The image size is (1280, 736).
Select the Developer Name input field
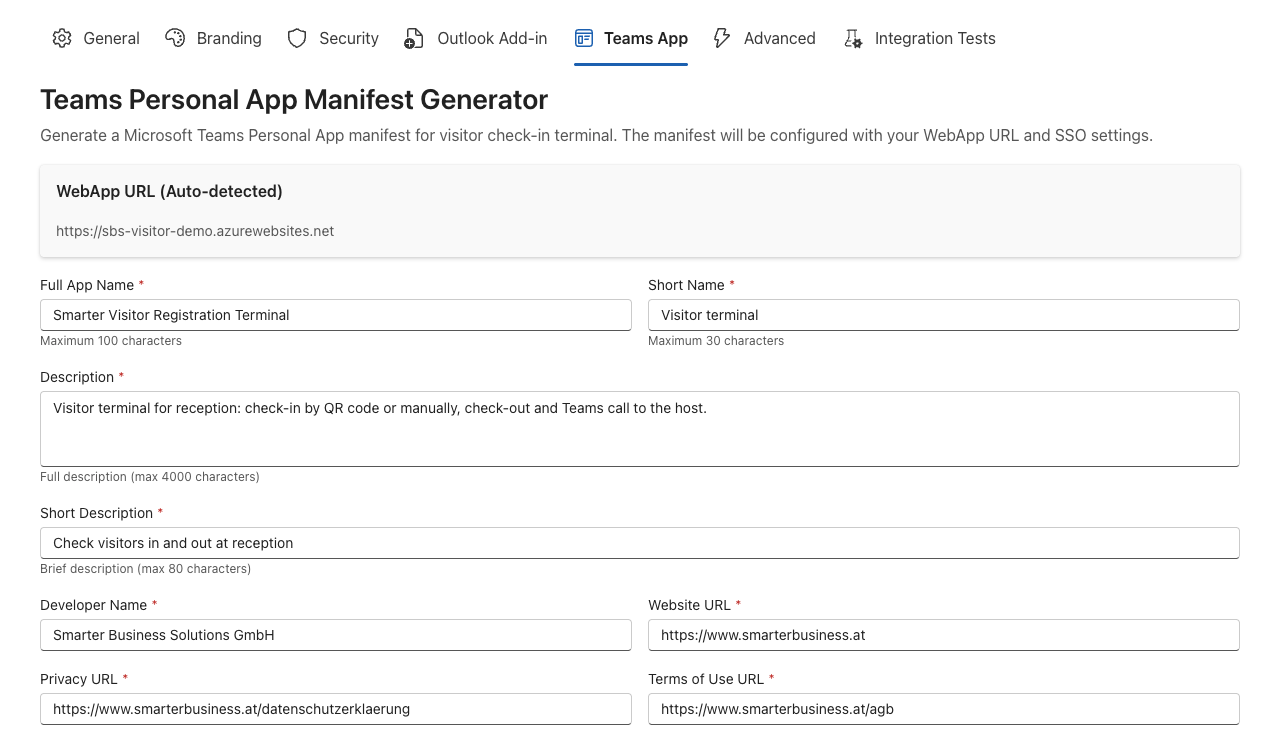(x=336, y=635)
